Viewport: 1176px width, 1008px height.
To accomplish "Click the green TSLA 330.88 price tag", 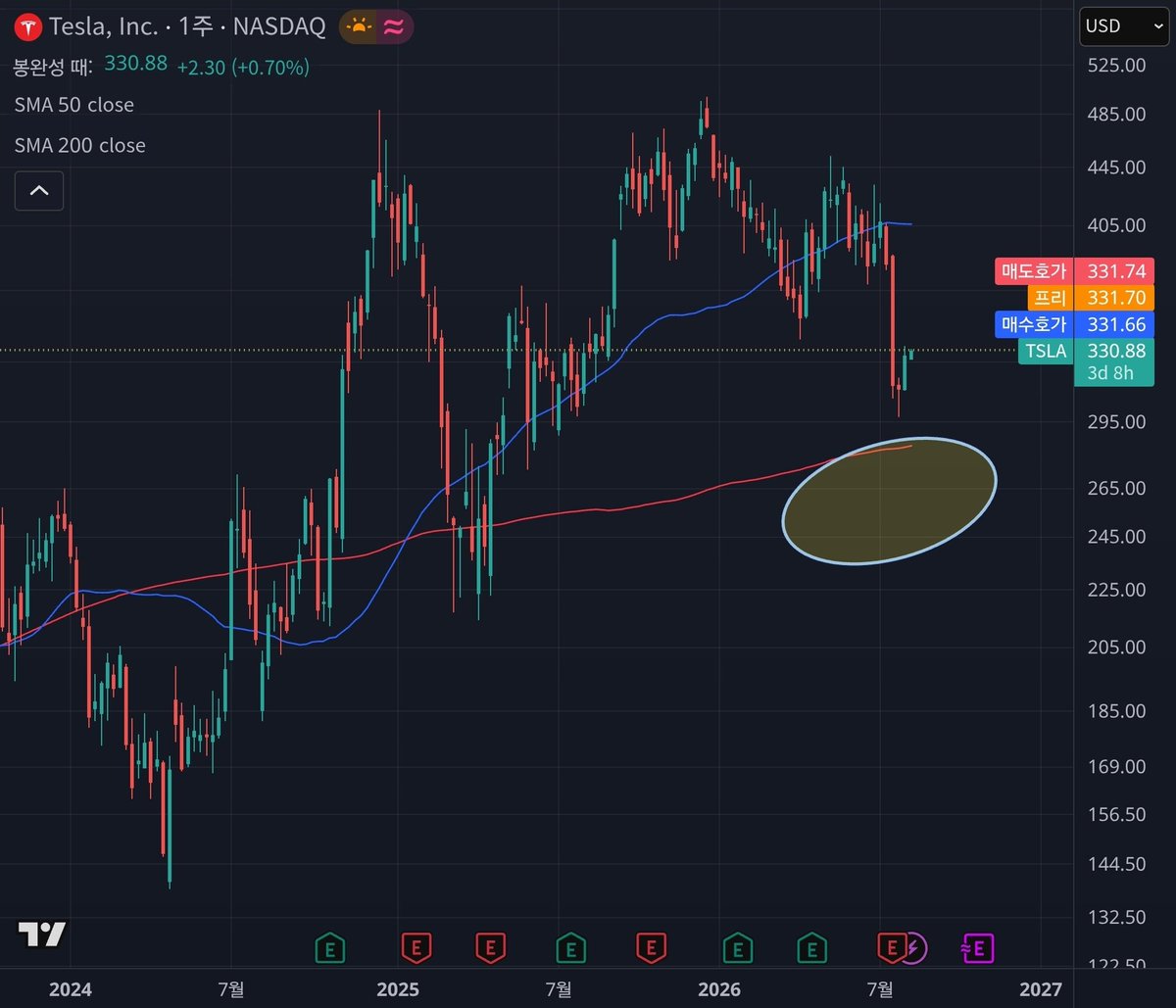I will point(1085,351).
